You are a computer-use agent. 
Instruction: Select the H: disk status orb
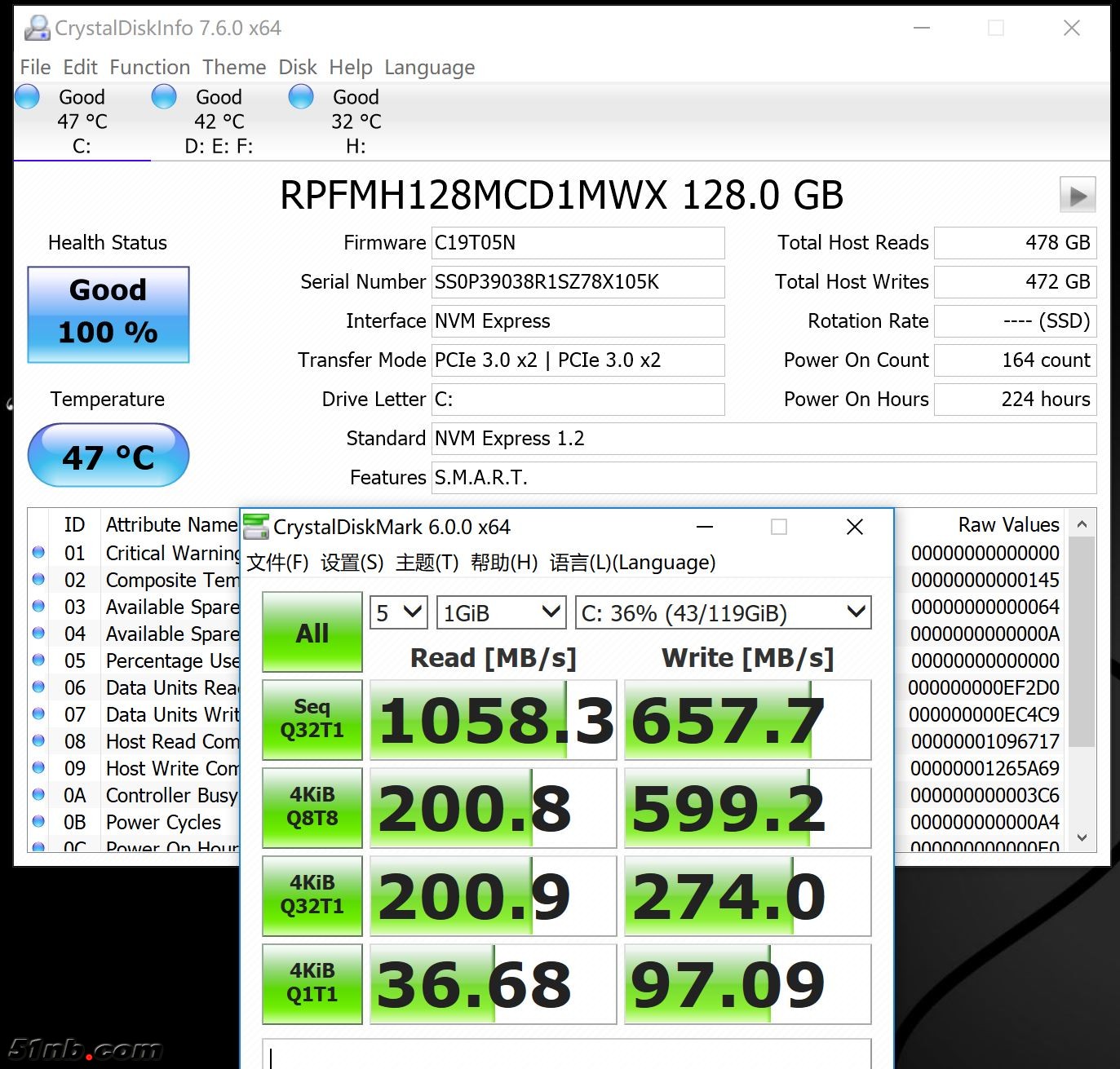pos(301,97)
